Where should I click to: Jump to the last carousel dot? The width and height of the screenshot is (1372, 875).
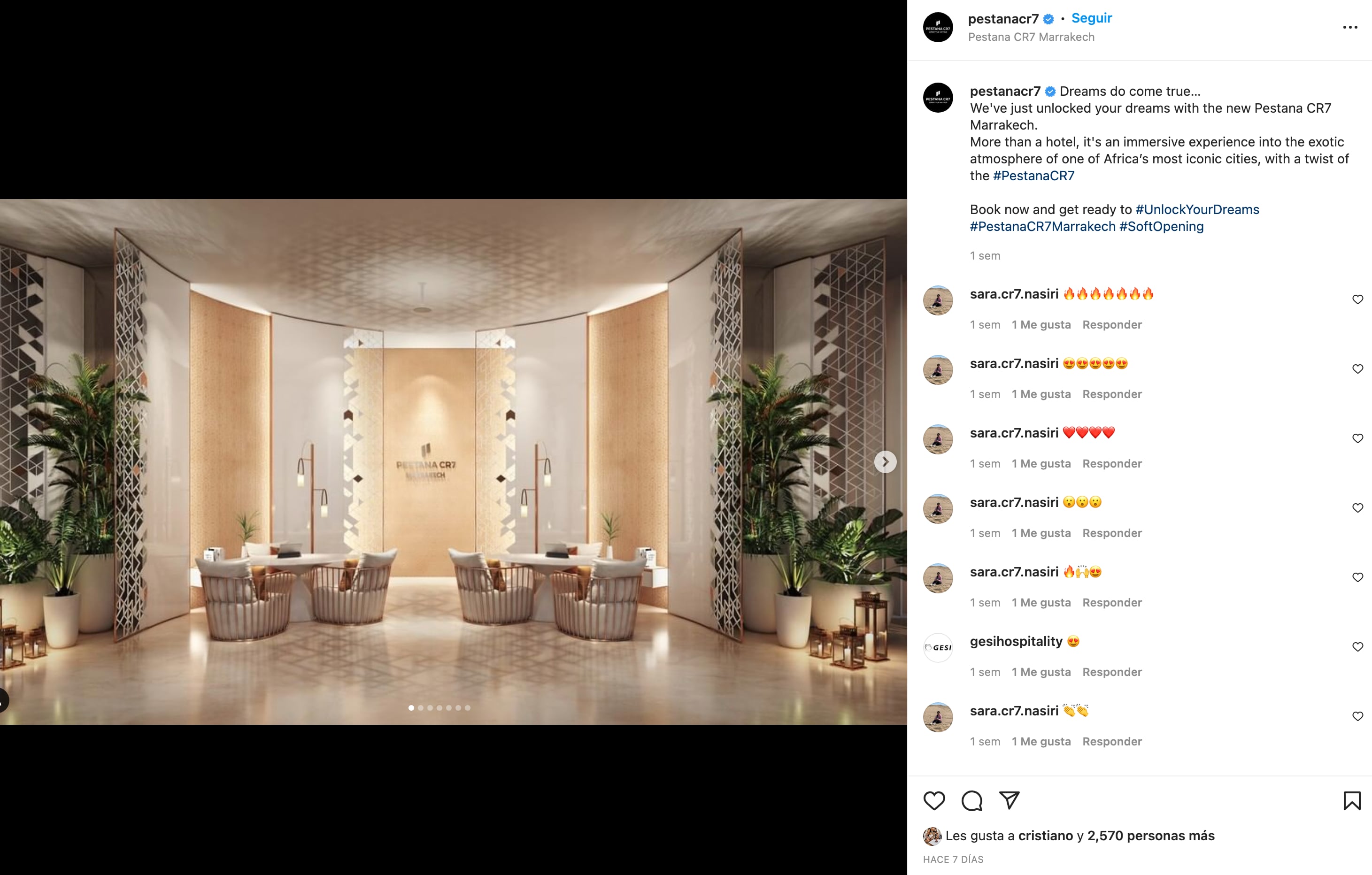pos(468,708)
